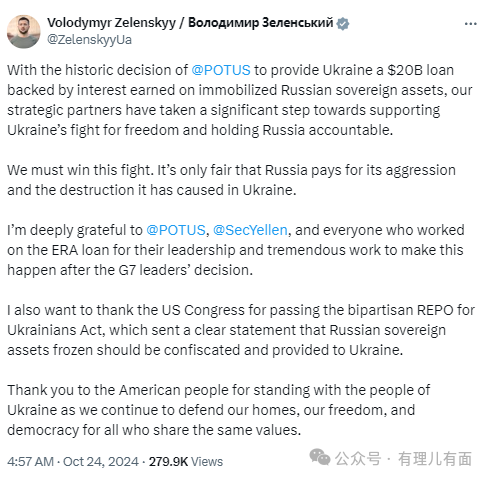This screenshot has width=488, height=479.
Task: Click the 4:57 AM timestamp
Action: 30,462
